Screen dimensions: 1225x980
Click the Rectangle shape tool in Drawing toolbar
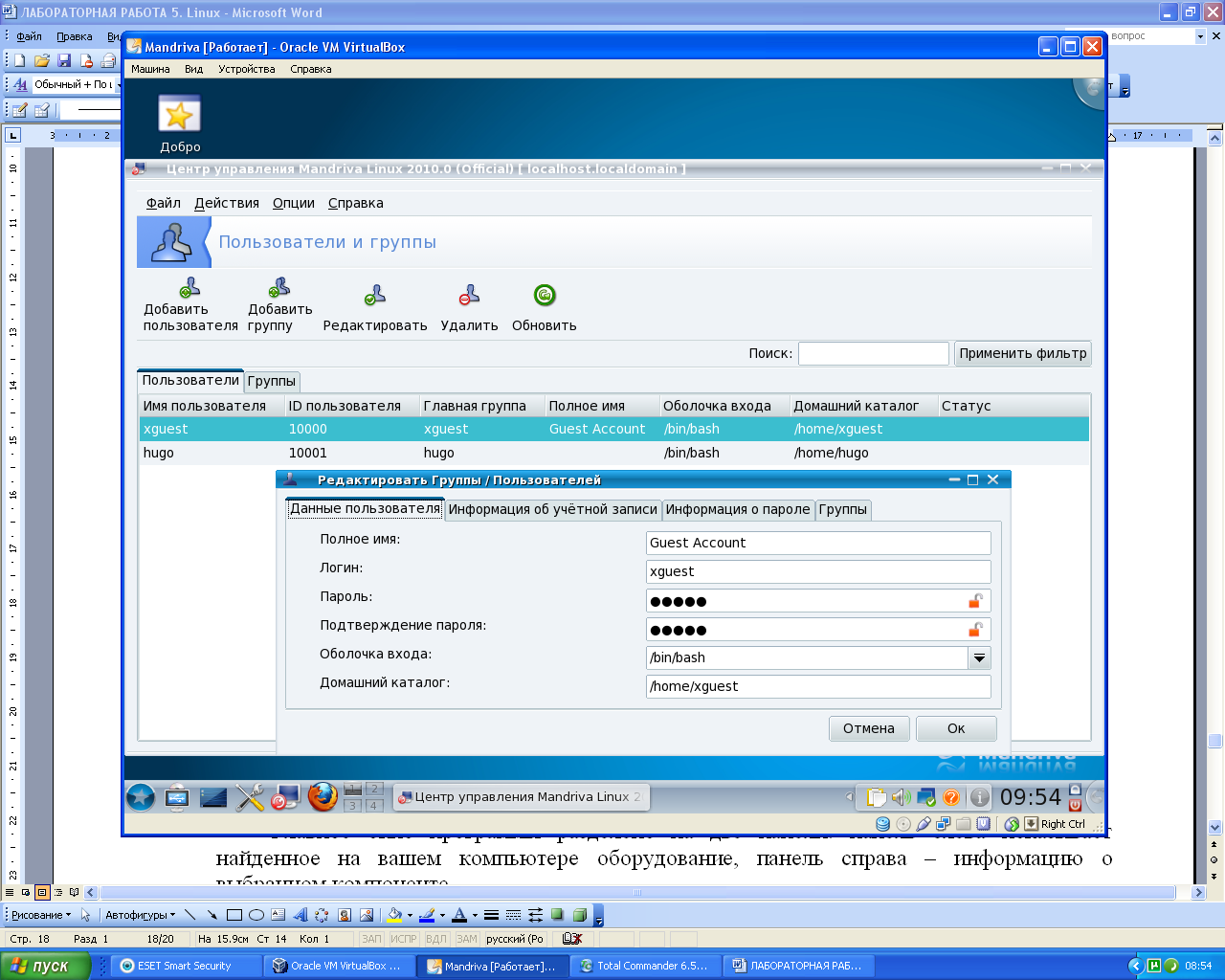(234, 915)
